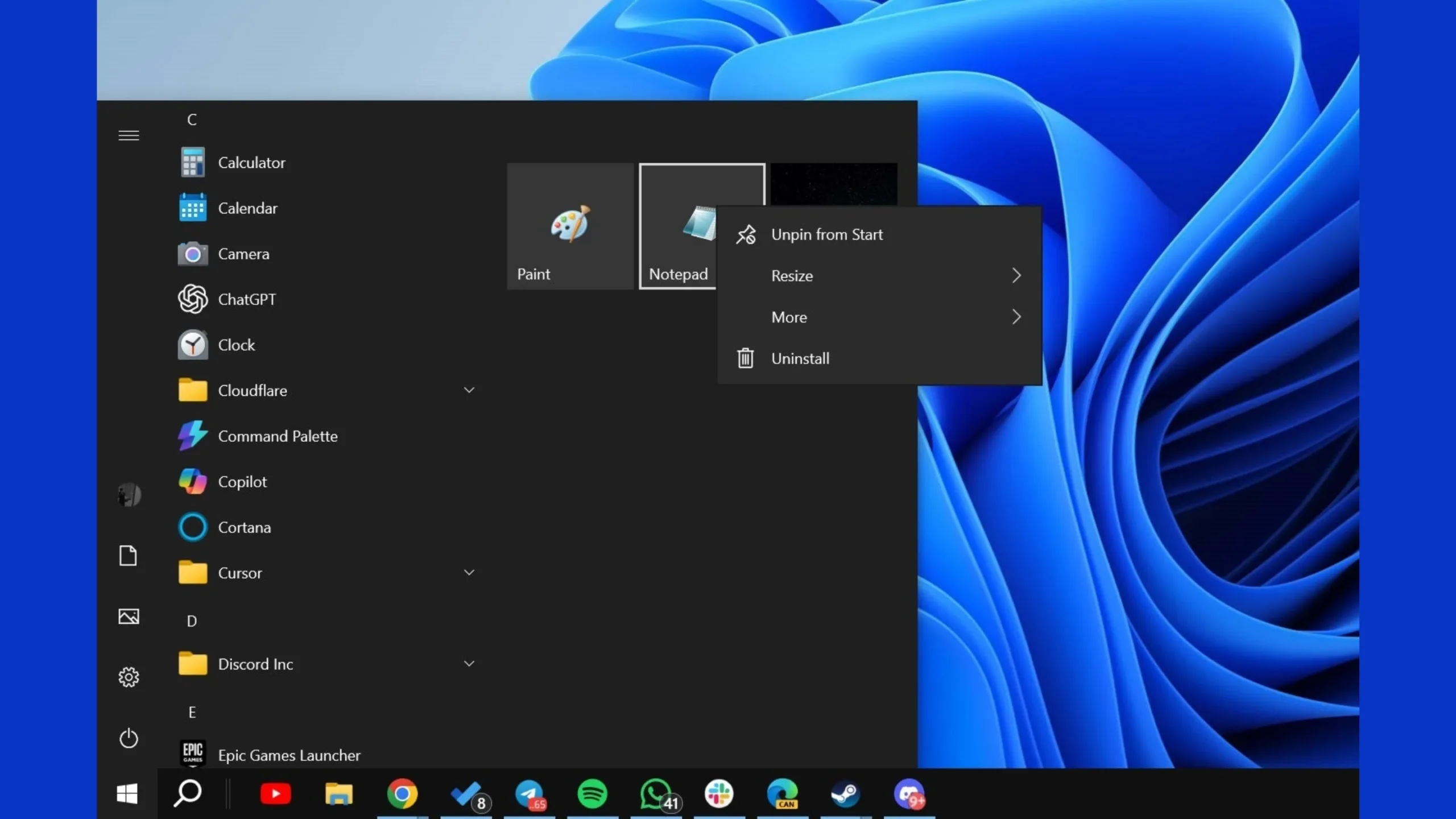Image resolution: width=1456 pixels, height=819 pixels.
Task: Open Edge Canary on the taskbar
Action: coord(783,794)
